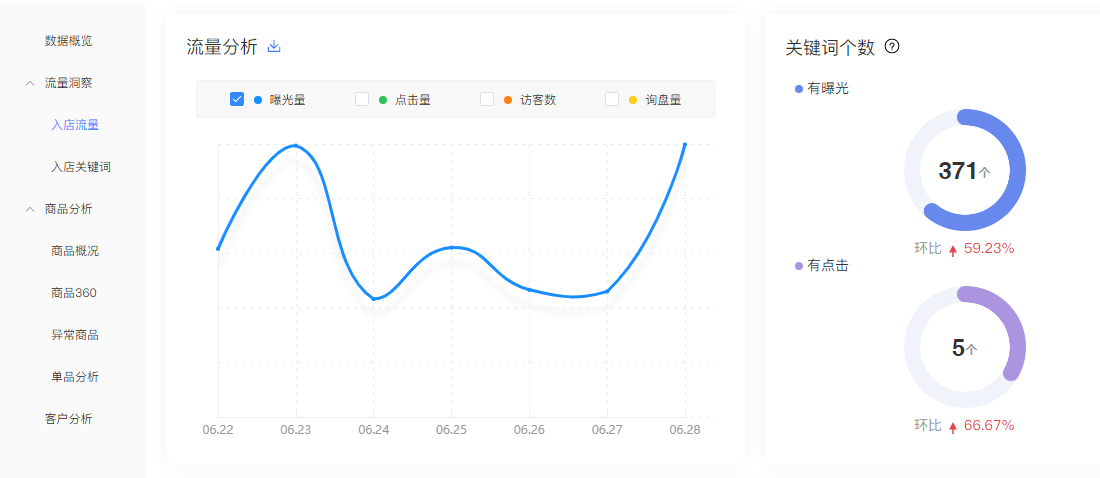
Task: Go to 入店关键词 page
Action: tap(80, 167)
